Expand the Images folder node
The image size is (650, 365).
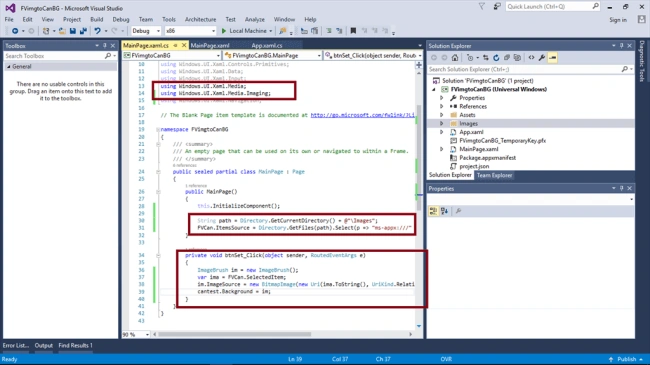click(441, 124)
